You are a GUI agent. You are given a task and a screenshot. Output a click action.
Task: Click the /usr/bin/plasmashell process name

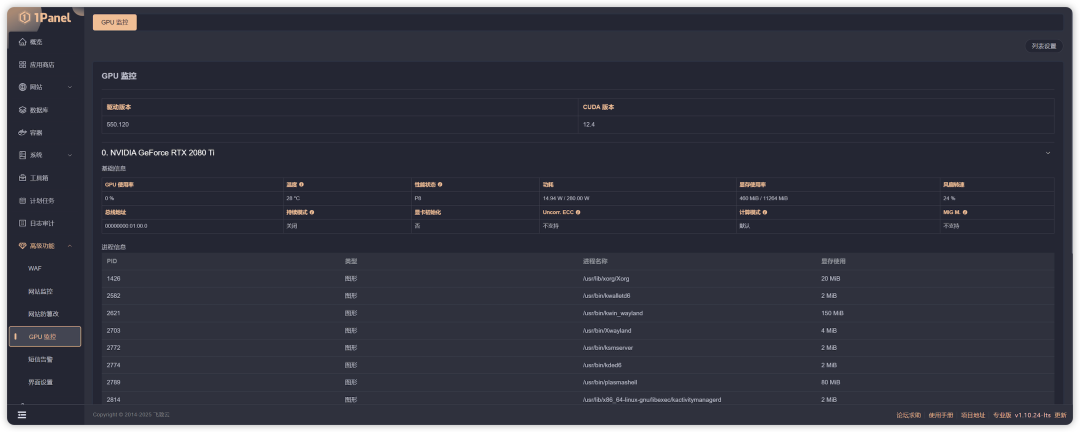[610, 382]
